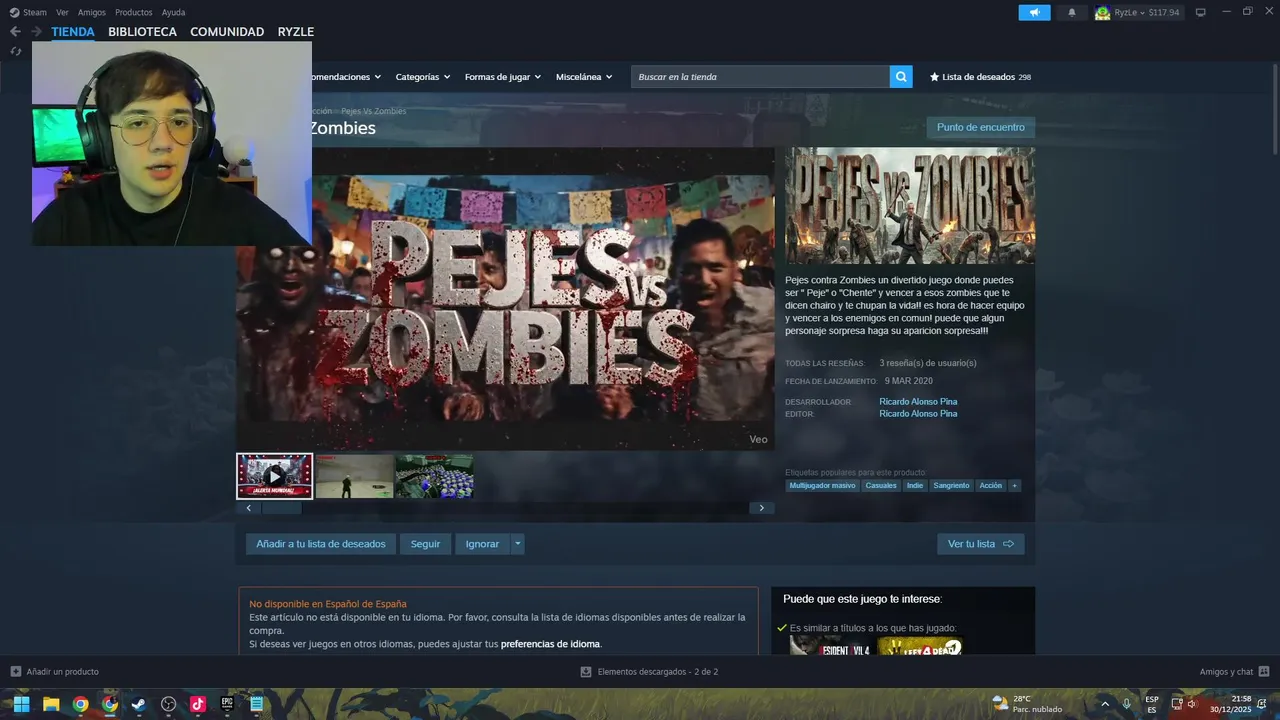Click the Pejes Vs Zombies breadcrumb
Screen dimensions: 1280x720
pyautogui.click(x=374, y=111)
